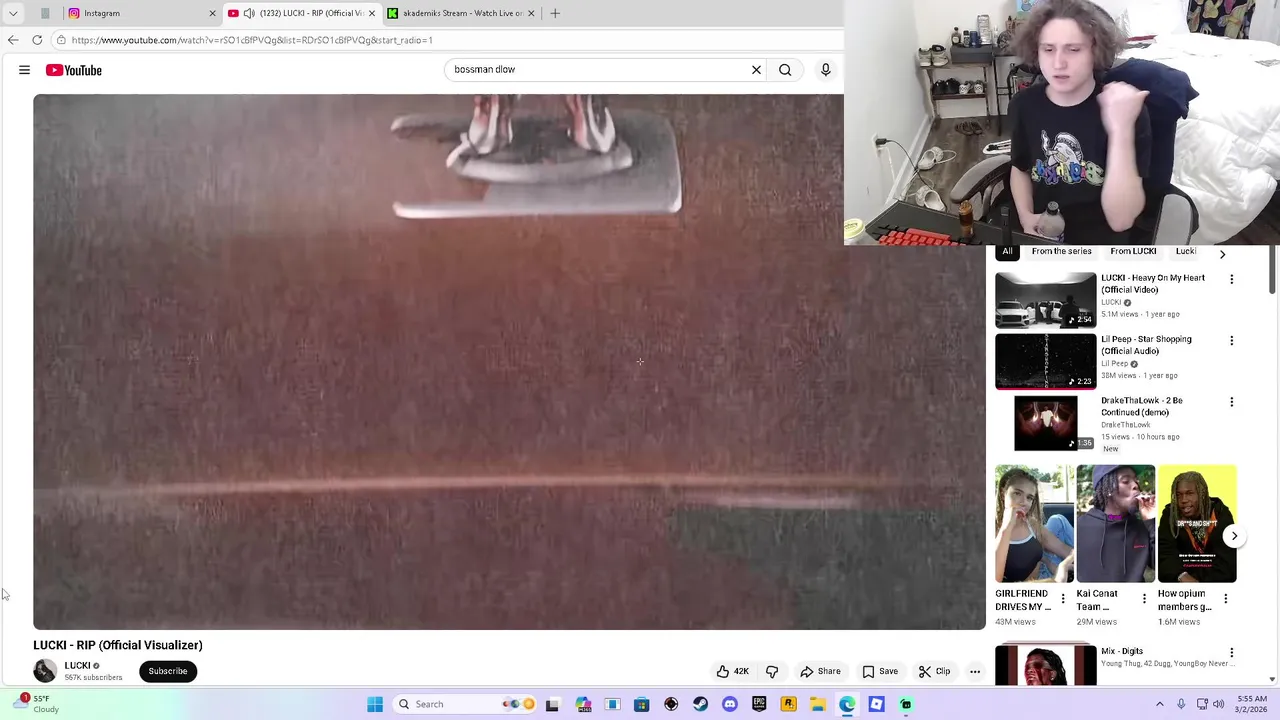Image resolution: width=1280 pixels, height=720 pixels.
Task: Select the All filter chip
Action: click(x=1007, y=252)
